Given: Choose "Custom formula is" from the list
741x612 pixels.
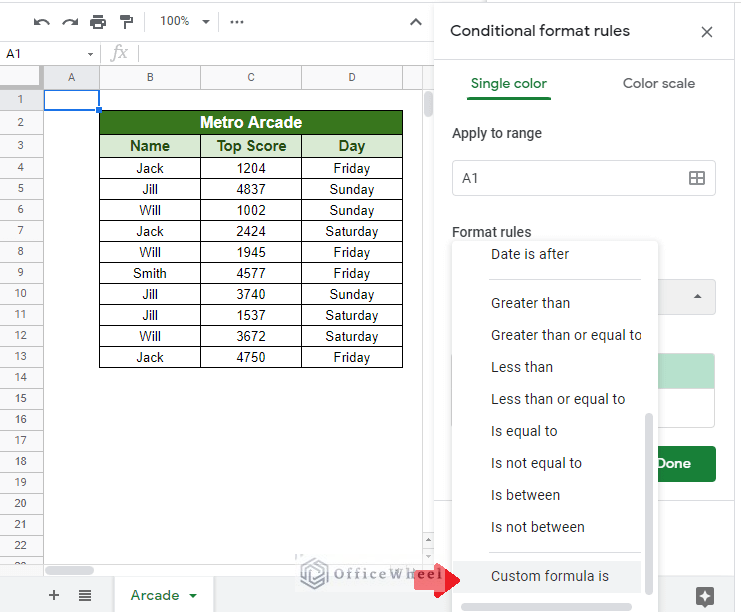Looking at the screenshot, I should [549, 576].
